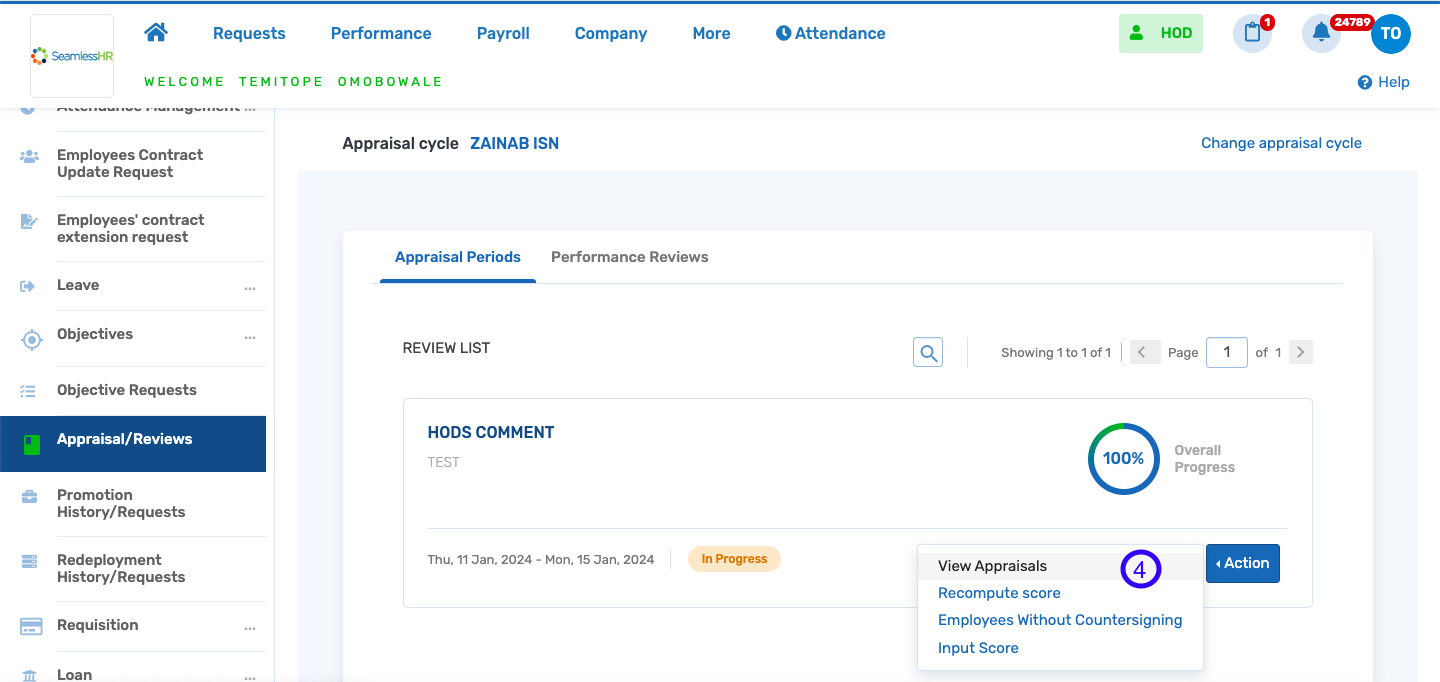Expand the Leave sidebar submenu
1440x682 pixels.
[250, 289]
